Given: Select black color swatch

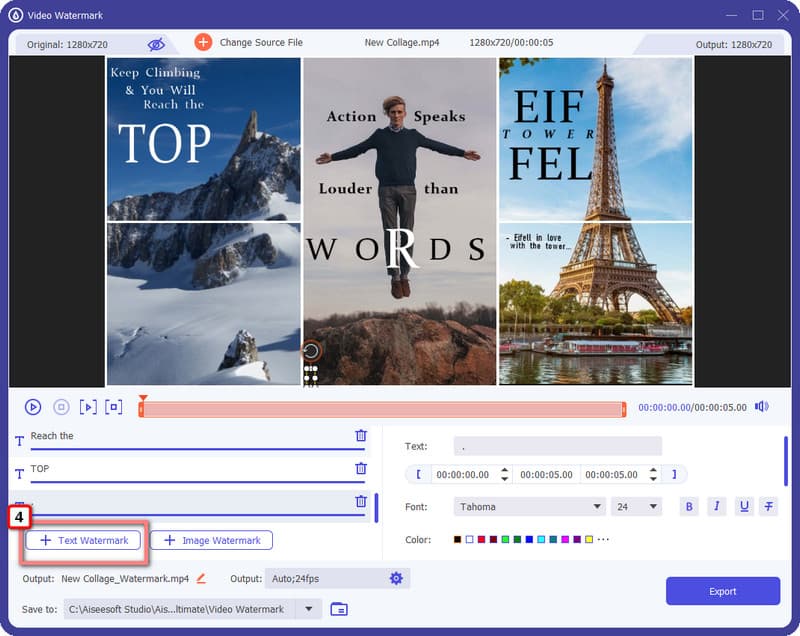Looking at the screenshot, I should point(458,540).
